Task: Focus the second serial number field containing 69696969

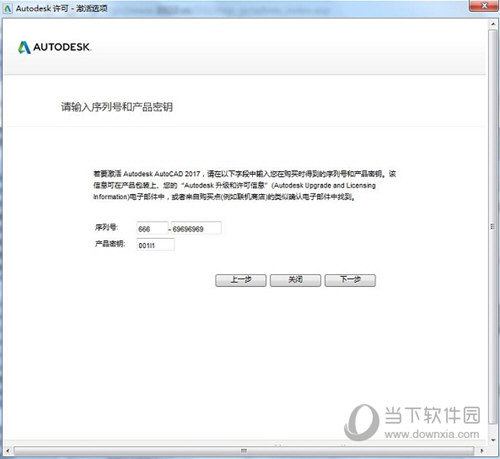Action: tap(196, 228)
